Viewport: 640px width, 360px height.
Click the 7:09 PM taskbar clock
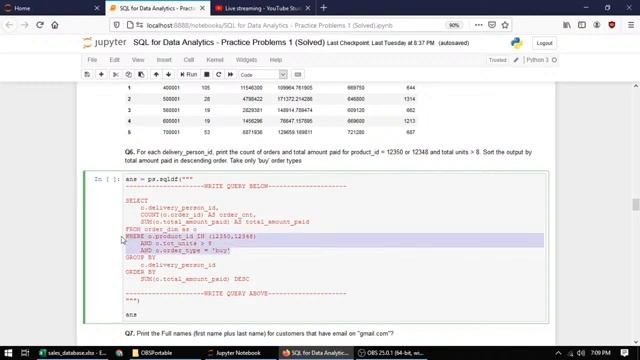pyautogui.click(x=600, y=353)
